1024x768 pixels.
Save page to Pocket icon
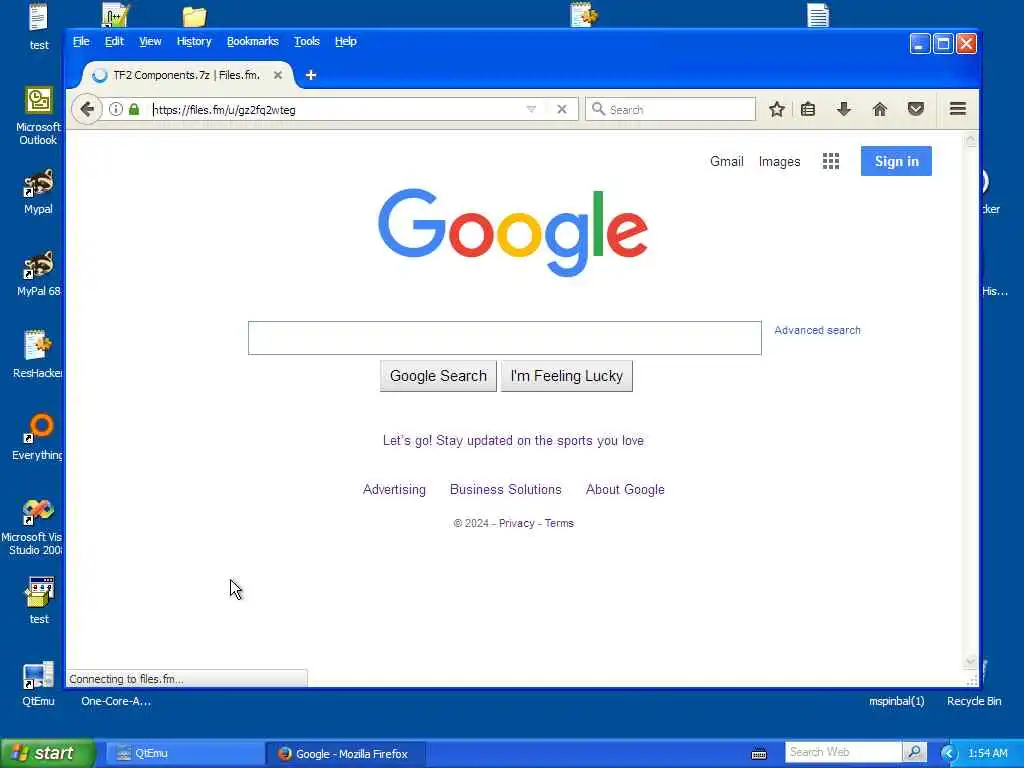click(x=916, y=109)
